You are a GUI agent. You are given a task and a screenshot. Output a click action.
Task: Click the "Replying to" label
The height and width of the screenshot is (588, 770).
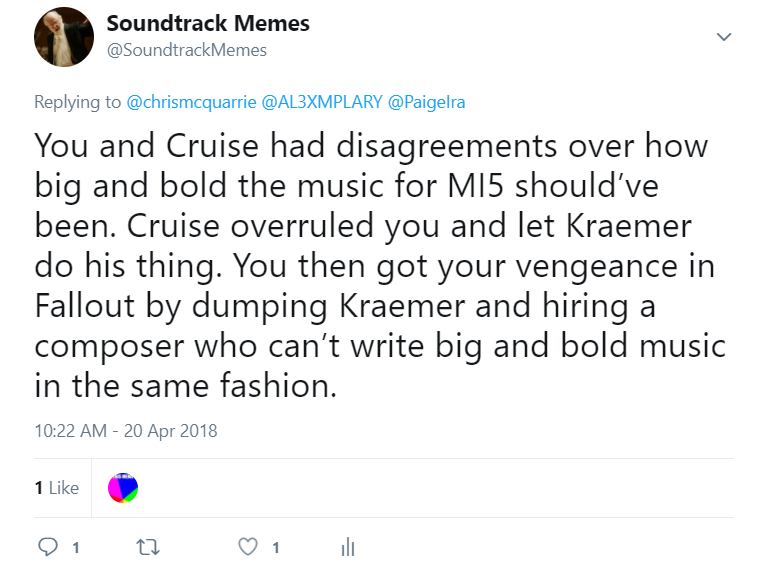(78, 102)
